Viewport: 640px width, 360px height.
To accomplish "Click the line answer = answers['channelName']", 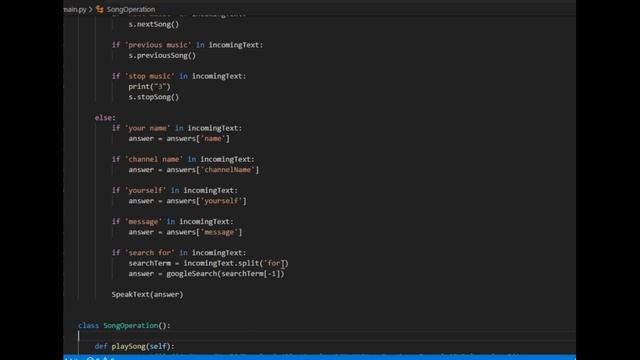I will click(193, 169).
